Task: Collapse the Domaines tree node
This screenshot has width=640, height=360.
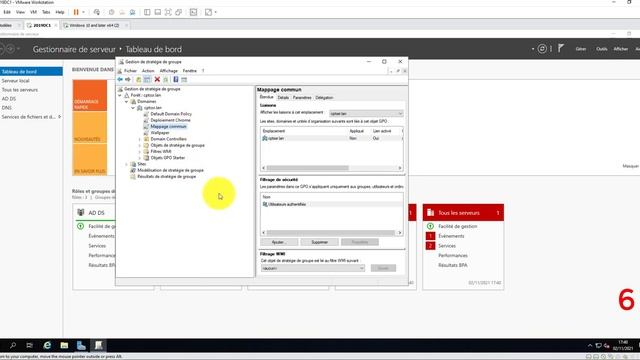Action: click(x=127, y=101)
